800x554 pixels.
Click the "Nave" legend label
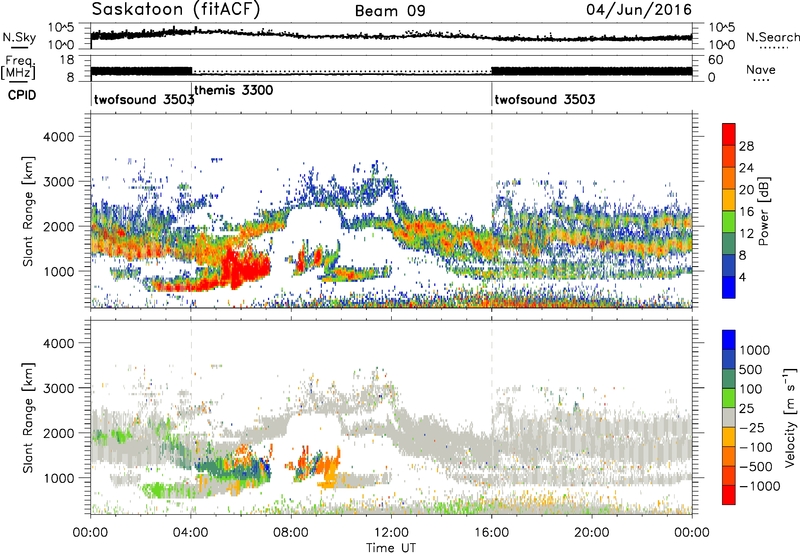pos(760,70)
